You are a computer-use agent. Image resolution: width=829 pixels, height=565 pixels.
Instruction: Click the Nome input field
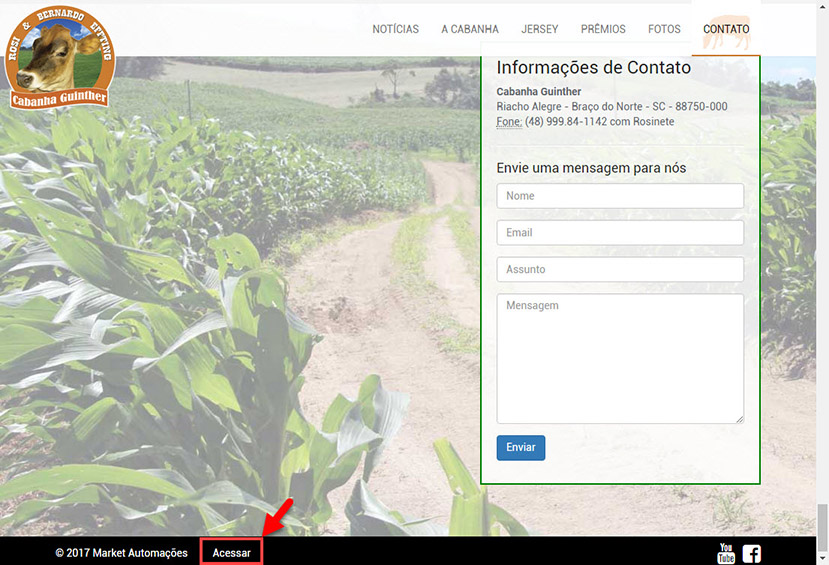[620, 196]
